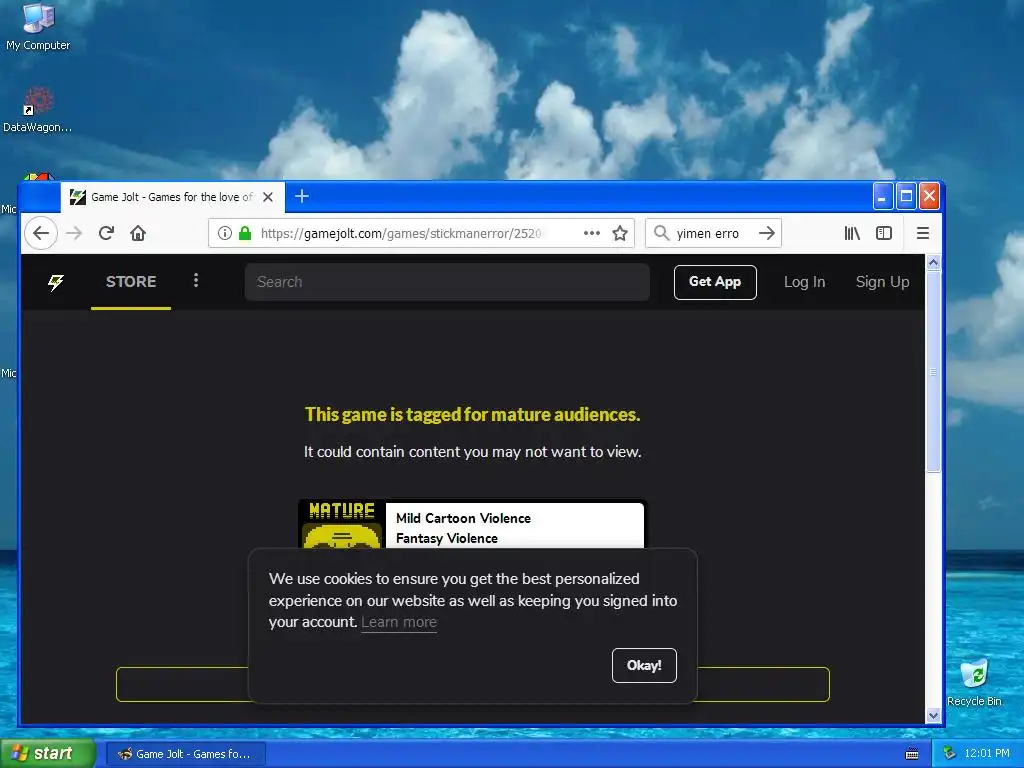This screenshot has width=1024, height=768.
Task: Open the Windows start menu
Action: pos(48,753)
